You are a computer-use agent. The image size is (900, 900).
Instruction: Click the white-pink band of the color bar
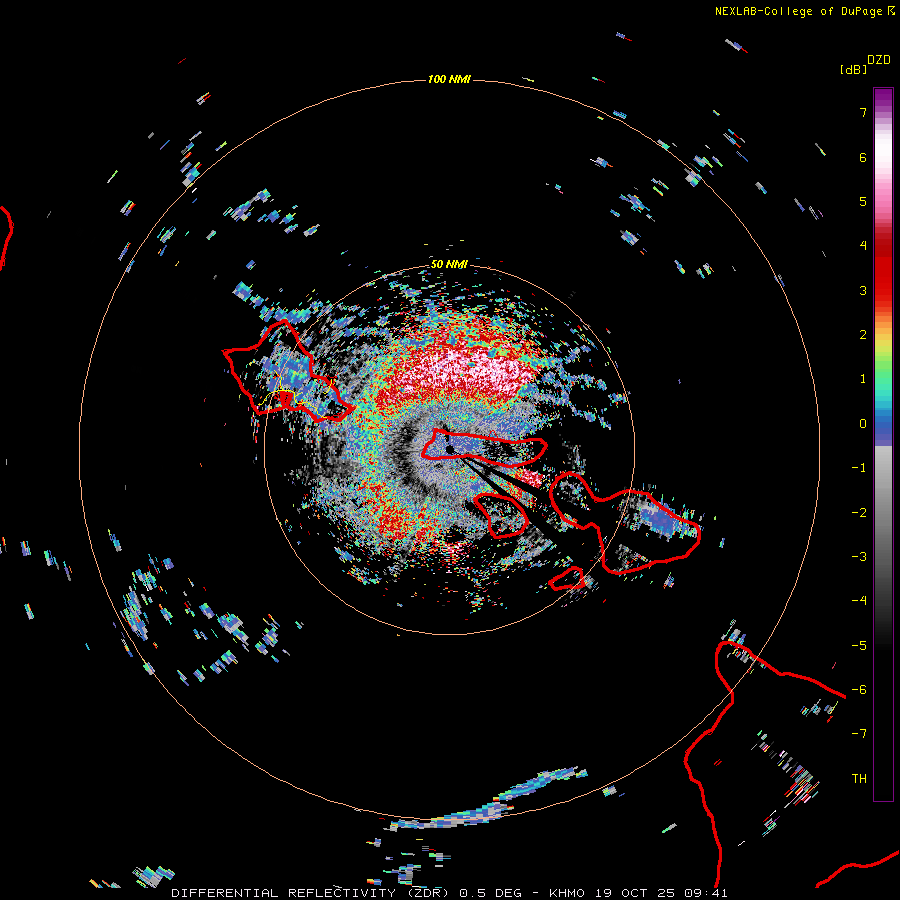coord(883,158)
